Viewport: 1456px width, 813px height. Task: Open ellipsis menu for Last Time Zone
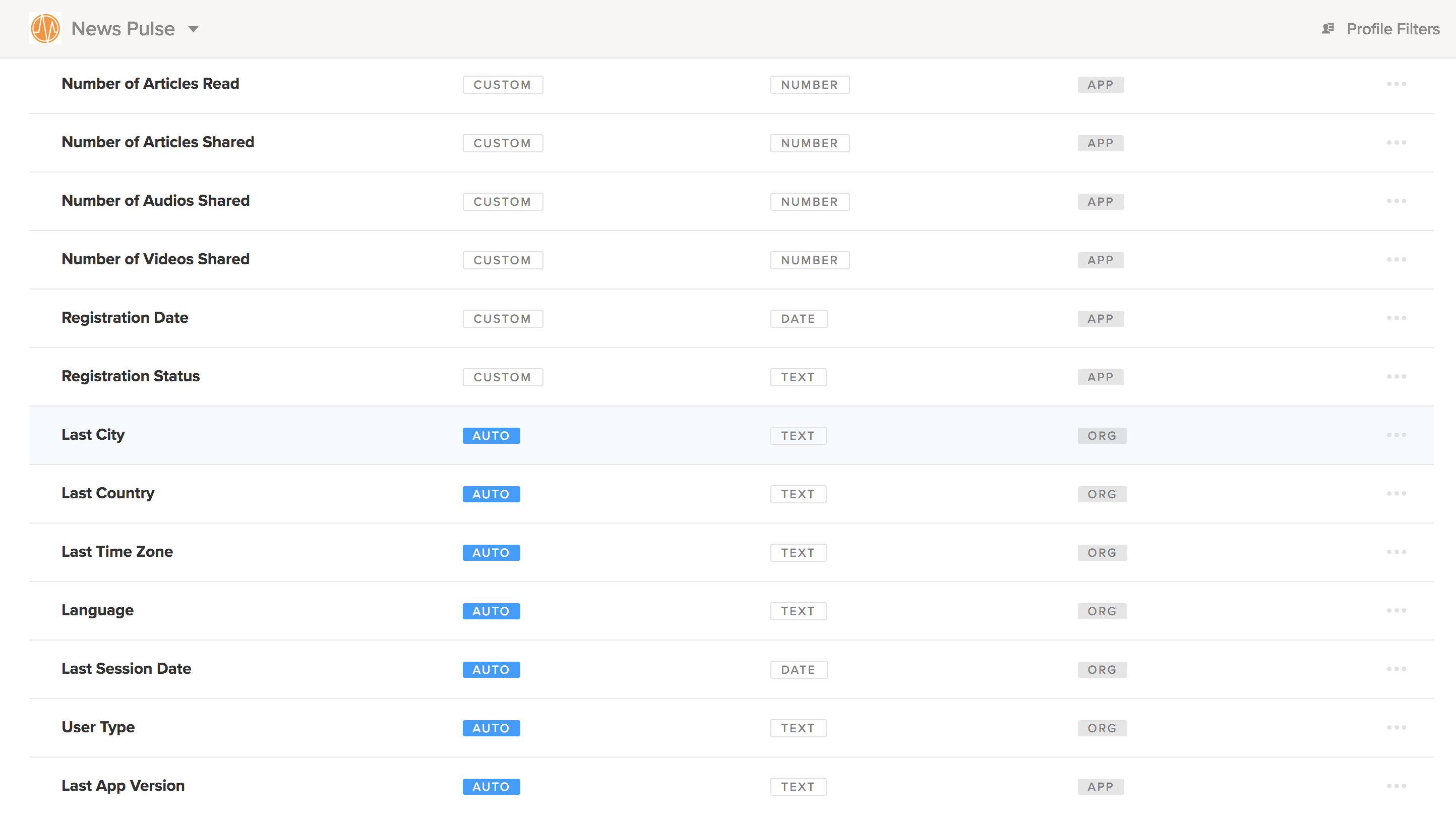[x=1396, y=552]
